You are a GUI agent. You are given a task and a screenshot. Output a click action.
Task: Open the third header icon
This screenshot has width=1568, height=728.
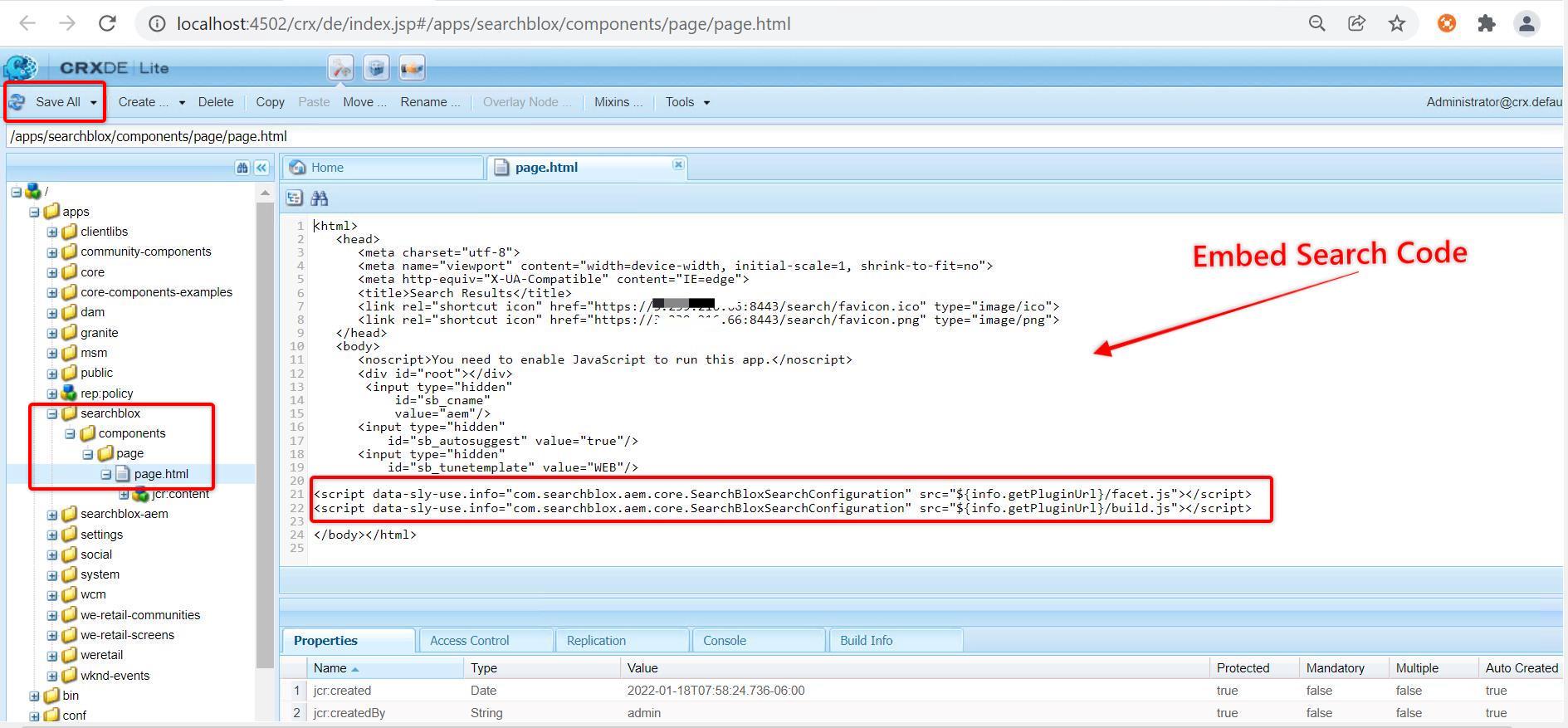(412, 68)
